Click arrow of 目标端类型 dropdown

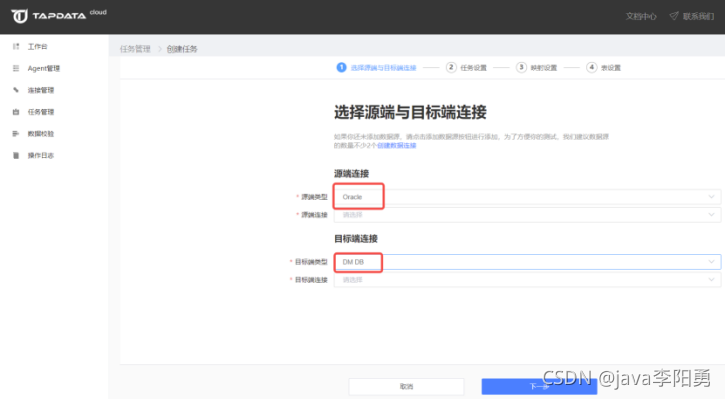pos(711,262)
